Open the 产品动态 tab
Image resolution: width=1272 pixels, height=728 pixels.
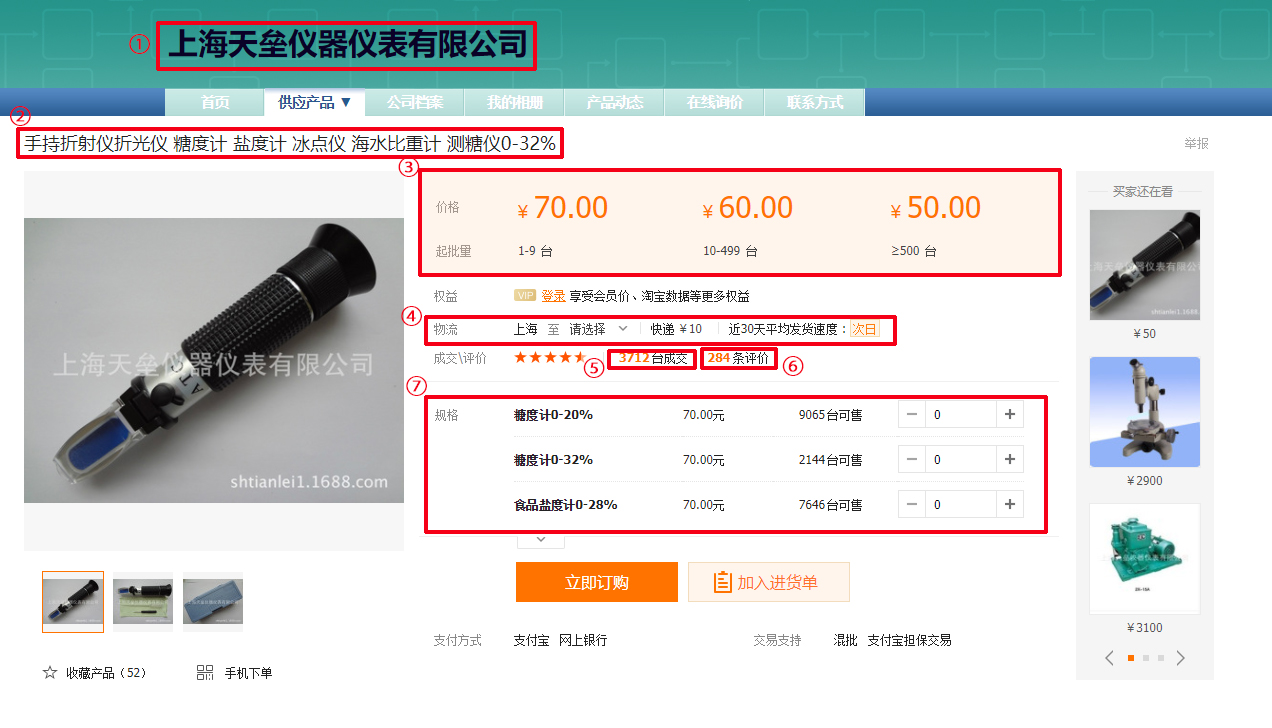coord(615,102)
